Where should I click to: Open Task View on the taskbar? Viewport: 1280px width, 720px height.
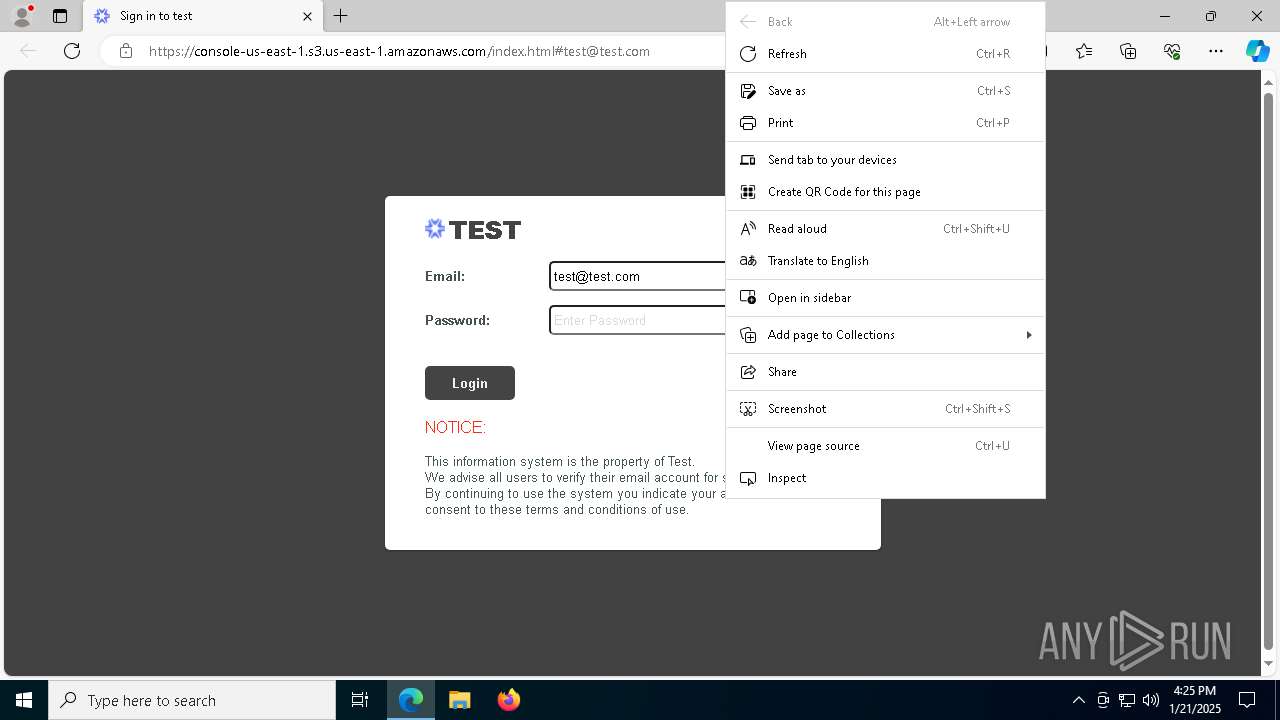360,700
